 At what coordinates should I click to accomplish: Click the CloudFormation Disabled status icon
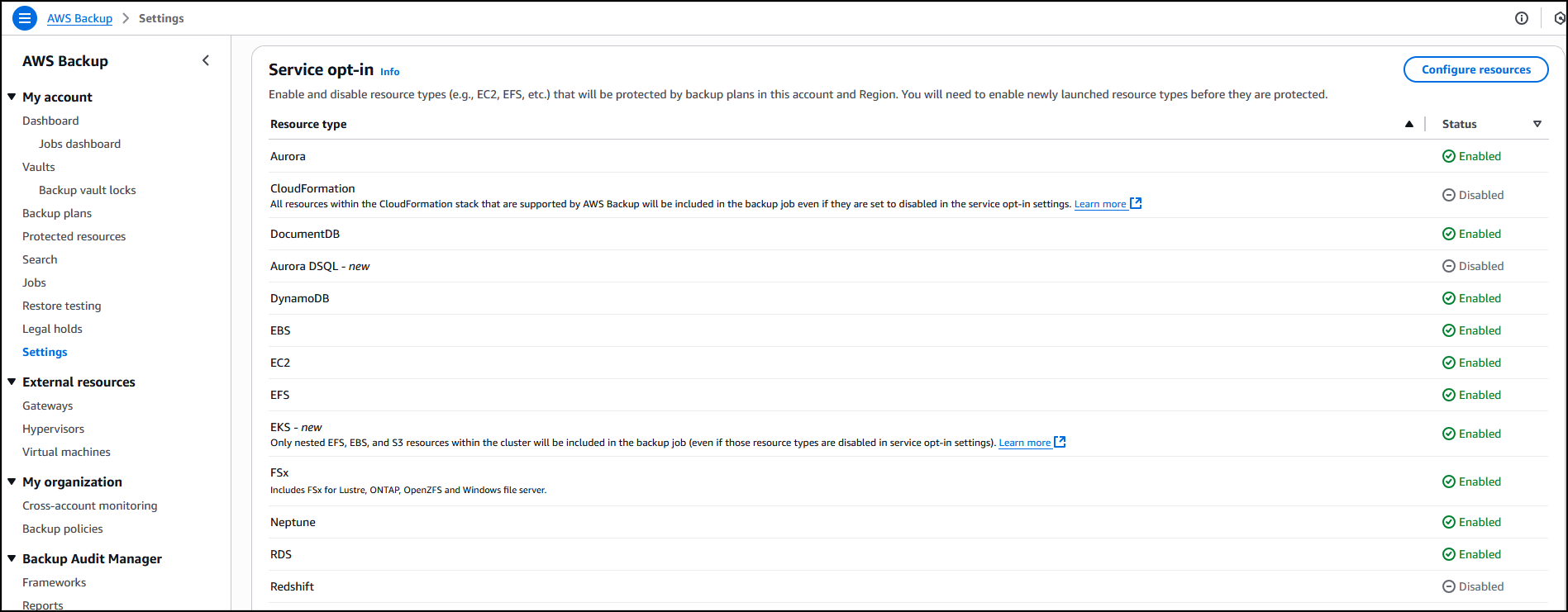click(x=1449, y=195)
